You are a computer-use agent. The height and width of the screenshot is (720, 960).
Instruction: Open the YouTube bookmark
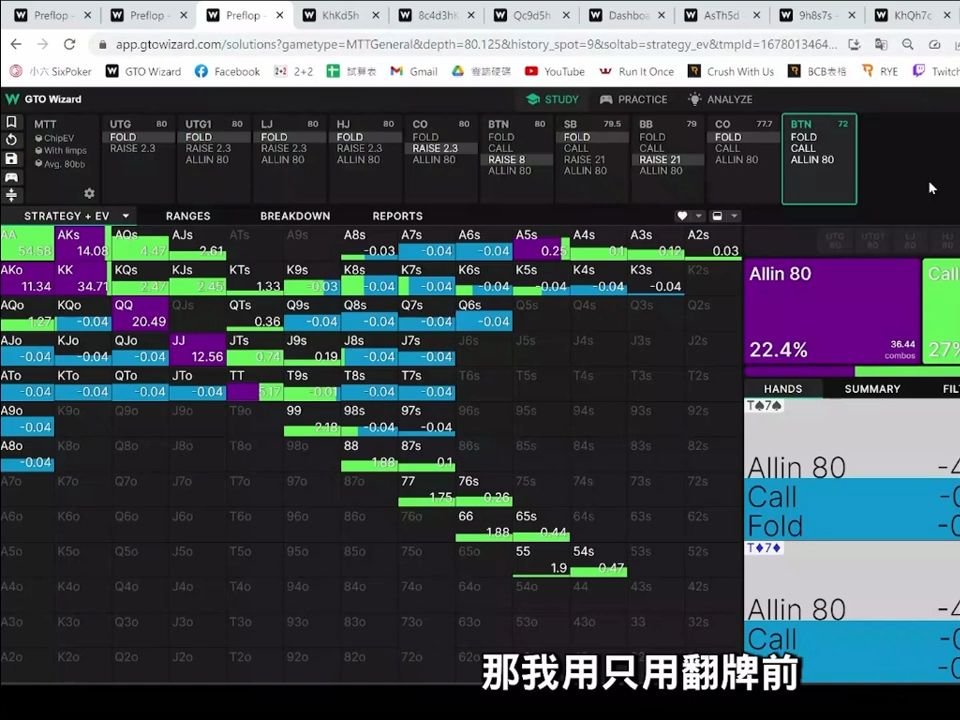click(555, 72)
